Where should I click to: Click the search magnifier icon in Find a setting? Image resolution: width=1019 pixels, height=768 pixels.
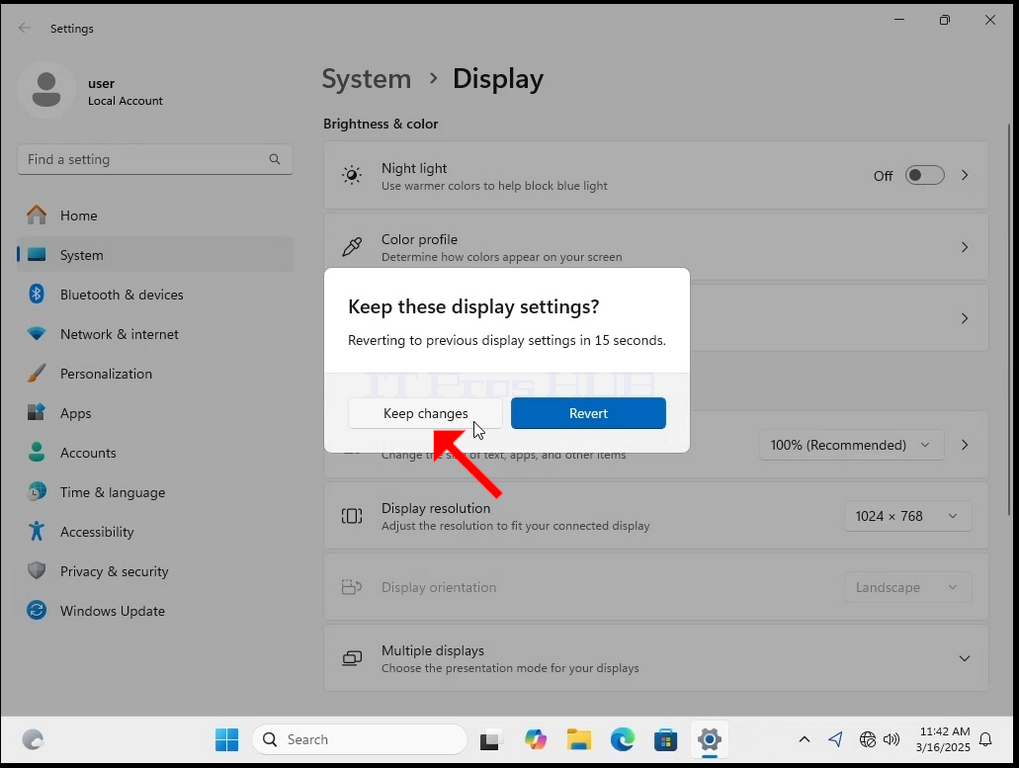pyautogui.click(x=275, y=159)
